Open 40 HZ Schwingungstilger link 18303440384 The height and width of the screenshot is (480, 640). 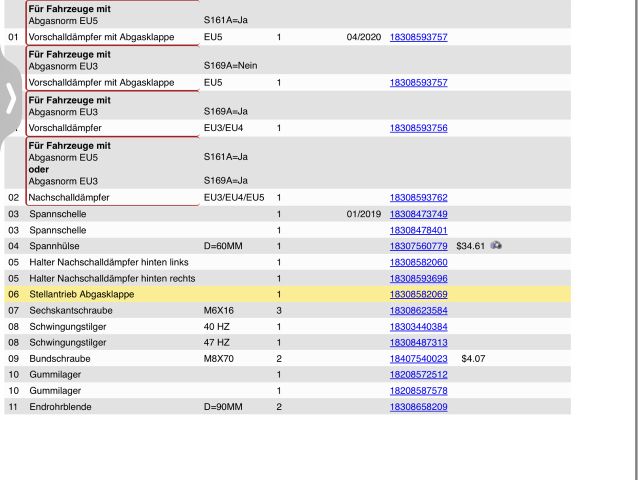(418, 326)
